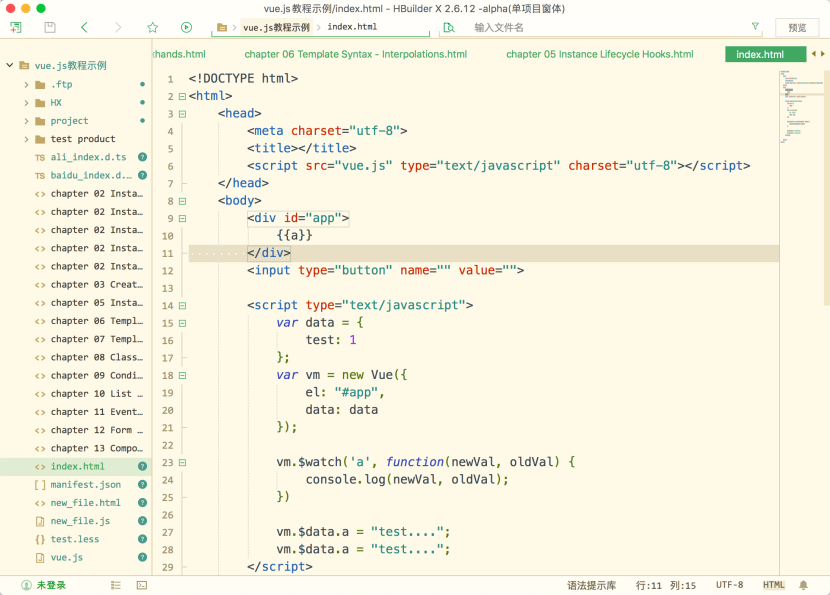Click the run play icon in toolbar

186,28
